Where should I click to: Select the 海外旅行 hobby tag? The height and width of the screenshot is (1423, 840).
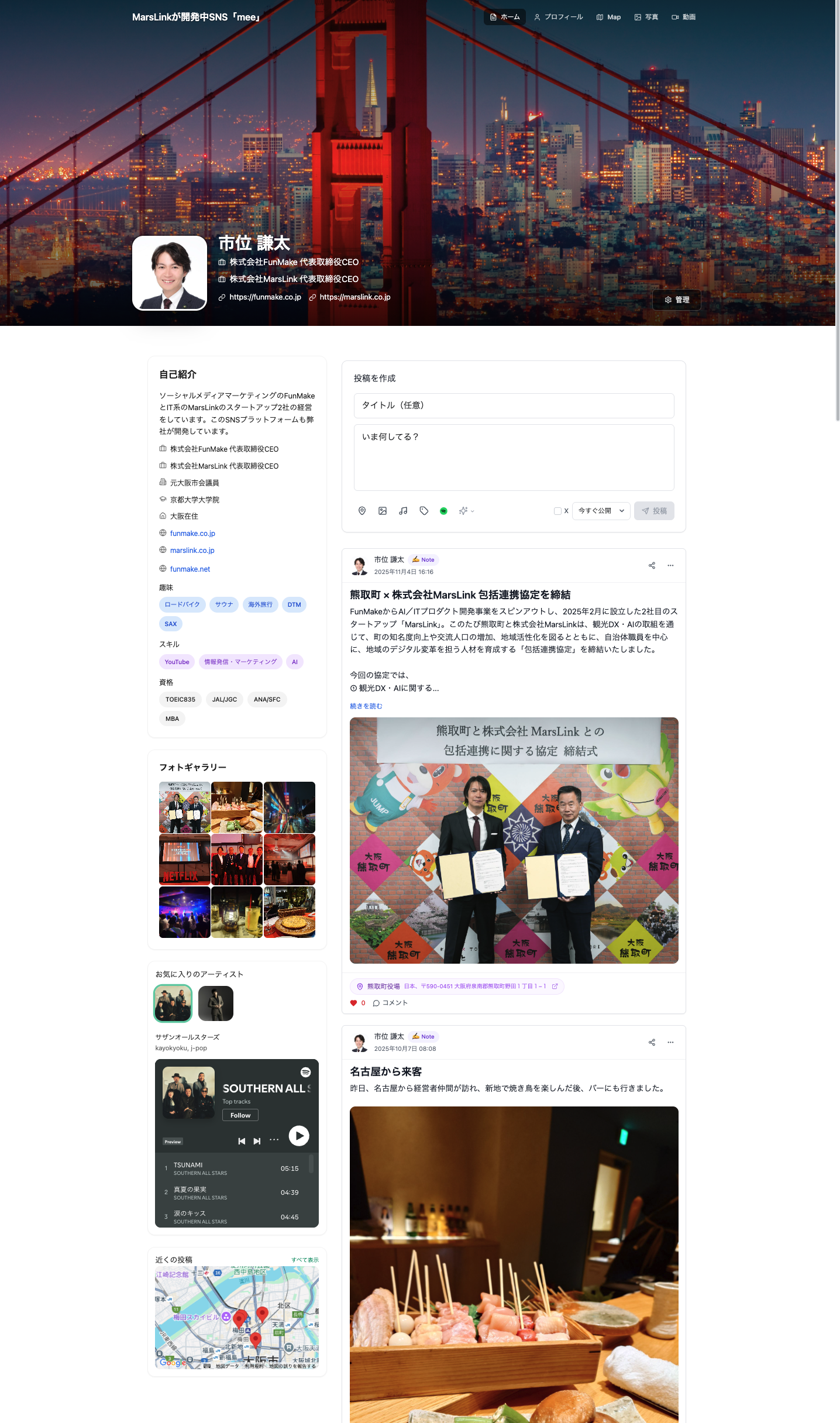point(260,604)
